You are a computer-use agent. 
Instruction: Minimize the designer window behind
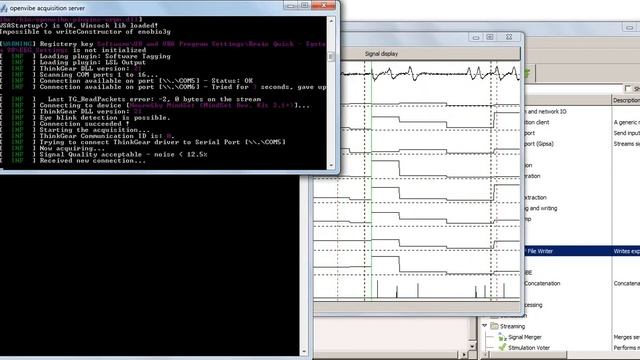pos(629,28)
